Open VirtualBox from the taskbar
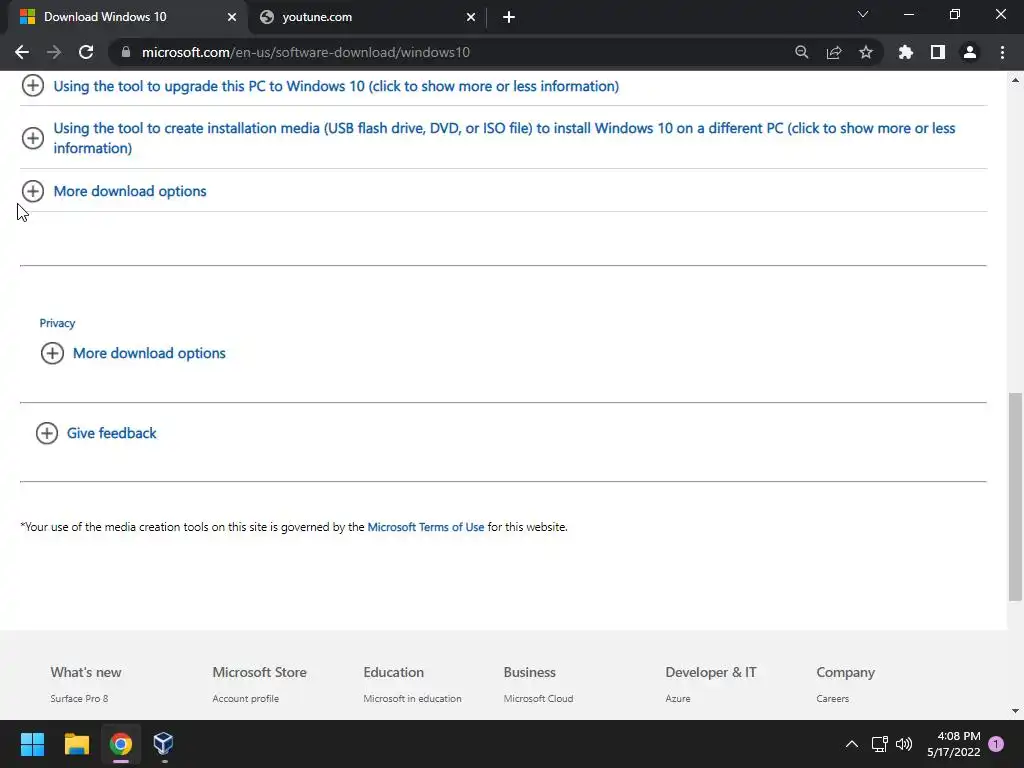Image resolution: width=1024 pixels, height=768 pixels. pyautogui.click(x=163, y=744)
